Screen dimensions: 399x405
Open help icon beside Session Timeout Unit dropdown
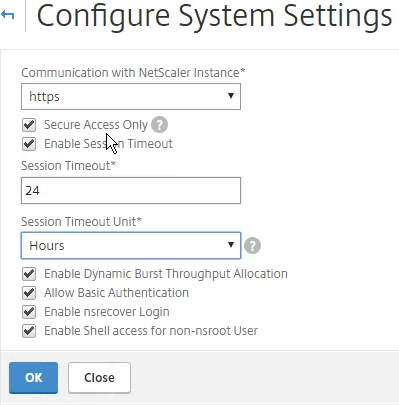tap(252, 246)
